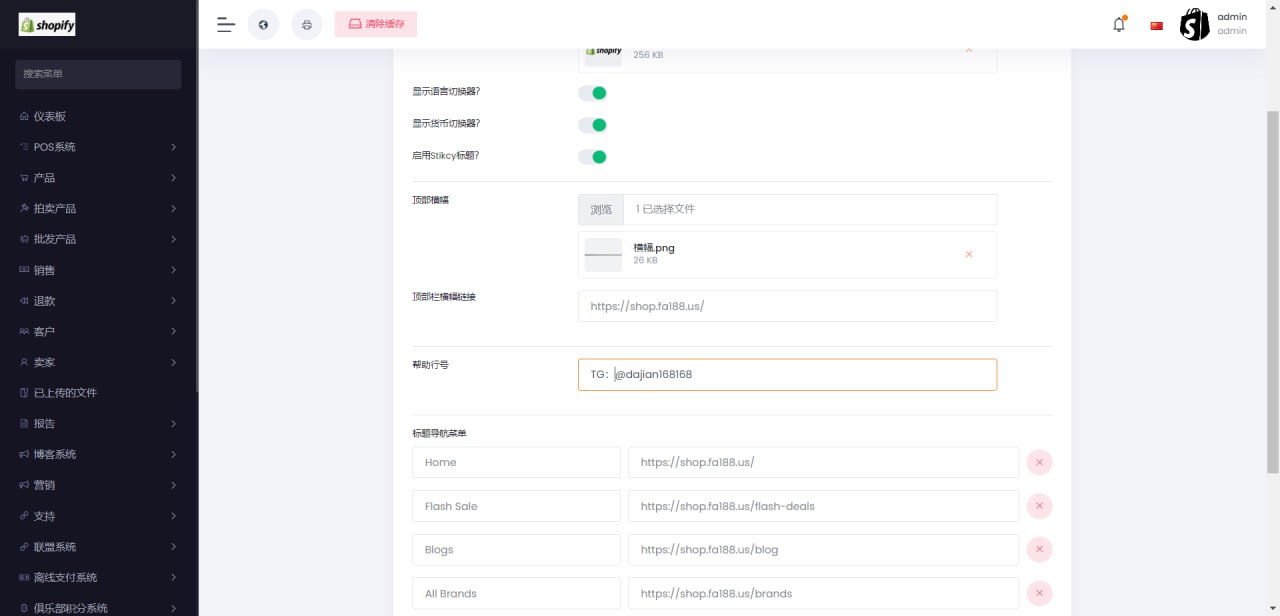Open 仪表板 in the sidebar

pos(50,116)
